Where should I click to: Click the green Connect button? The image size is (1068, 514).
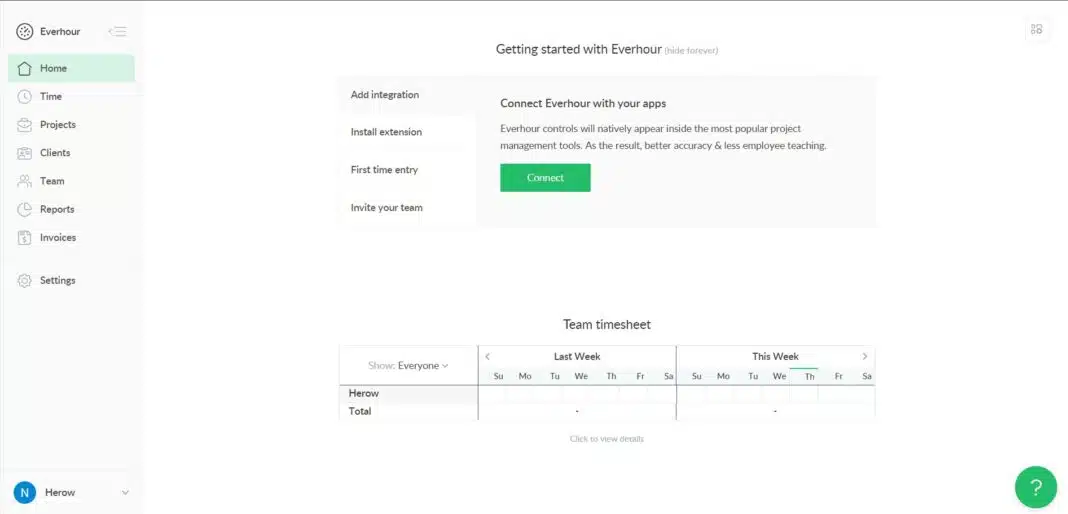(545, 178)
